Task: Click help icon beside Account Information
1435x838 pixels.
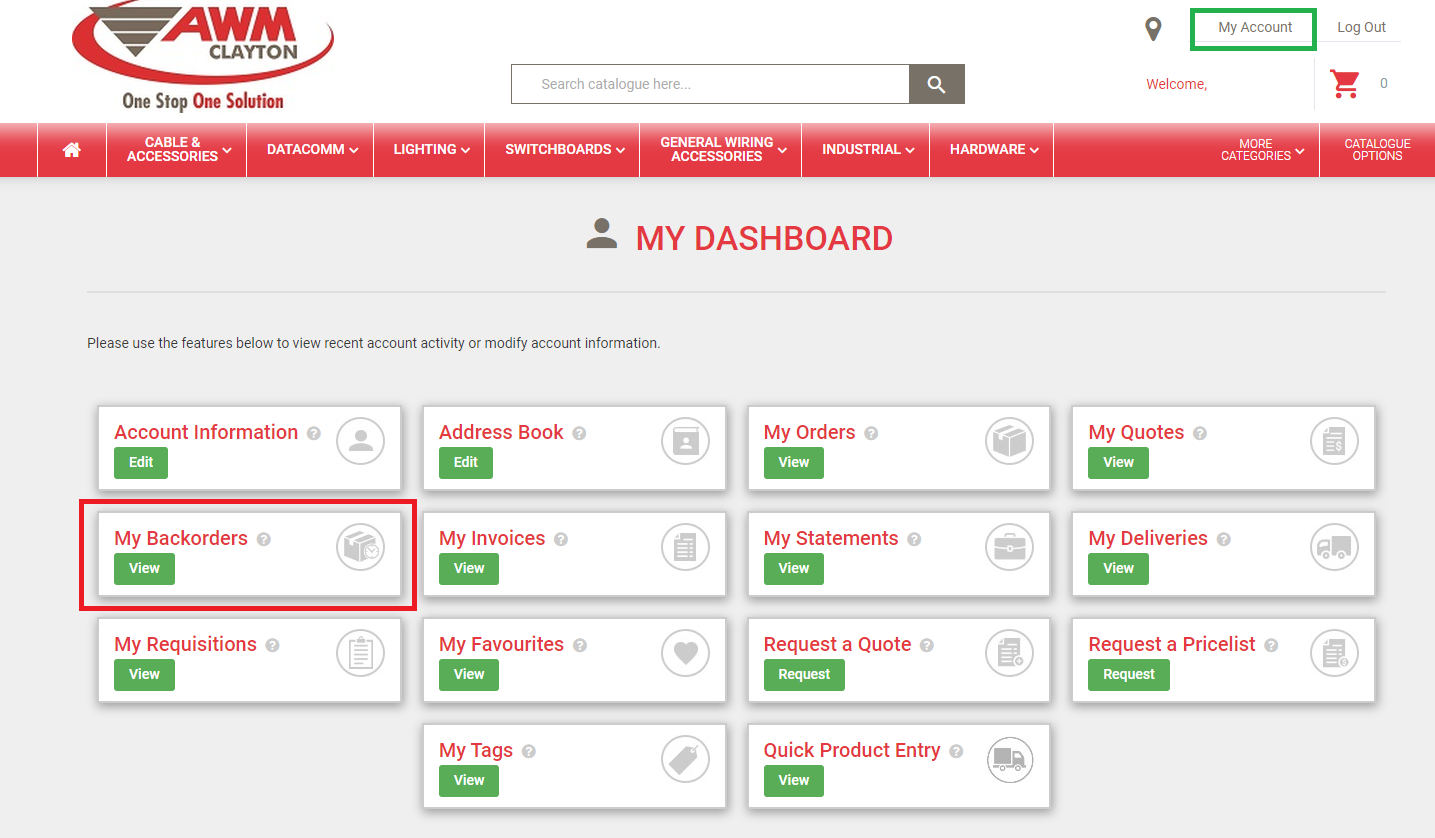Action: [x=314, y=433]
